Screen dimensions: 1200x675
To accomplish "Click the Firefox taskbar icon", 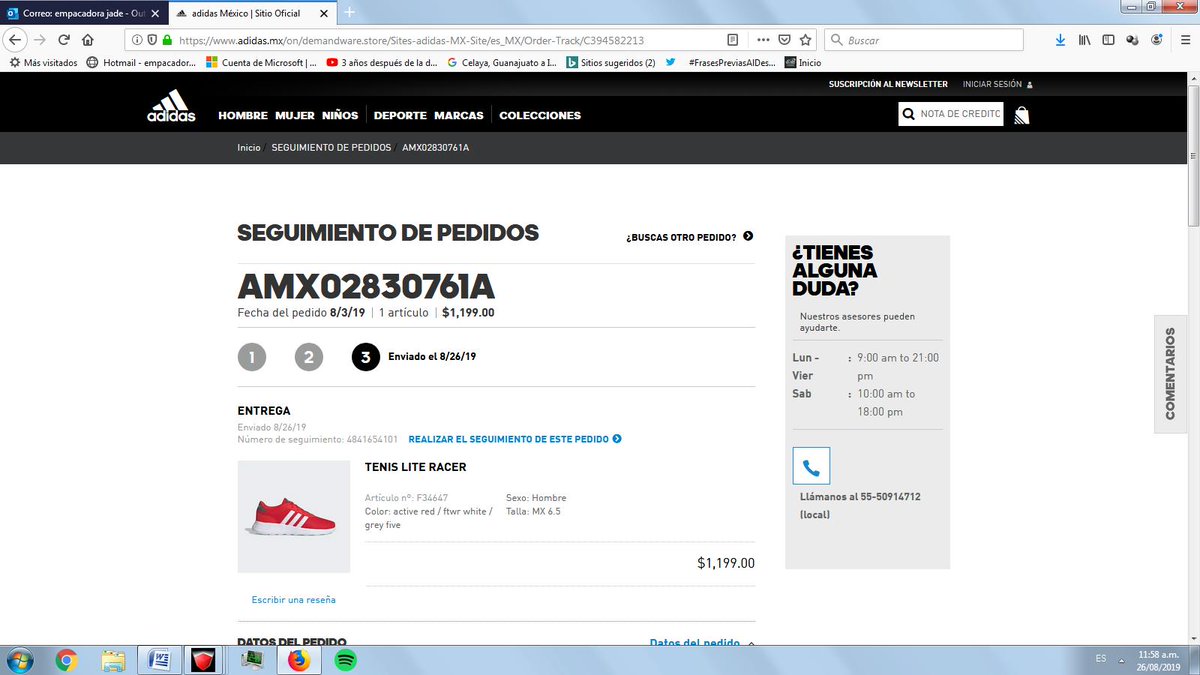I will point(299,660).
